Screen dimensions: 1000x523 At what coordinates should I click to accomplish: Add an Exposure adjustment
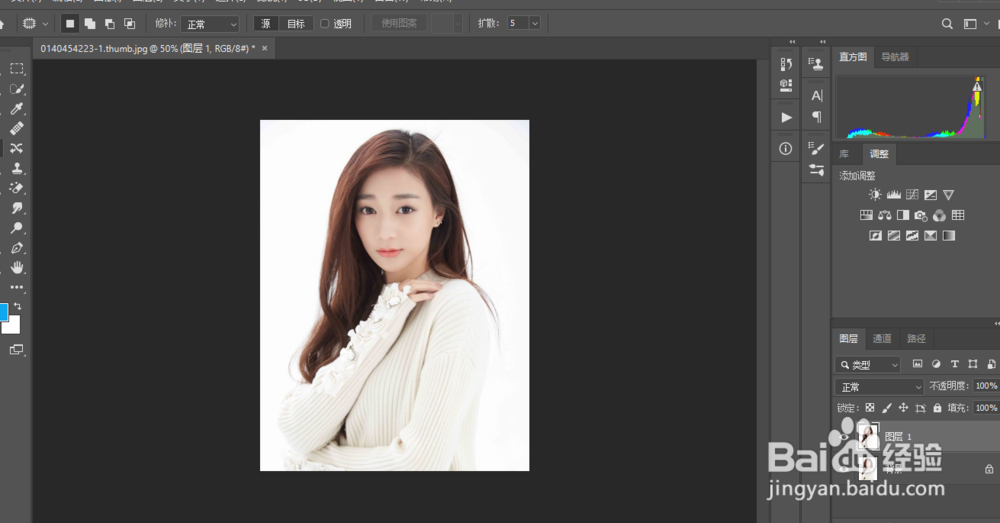click(930, 195)
